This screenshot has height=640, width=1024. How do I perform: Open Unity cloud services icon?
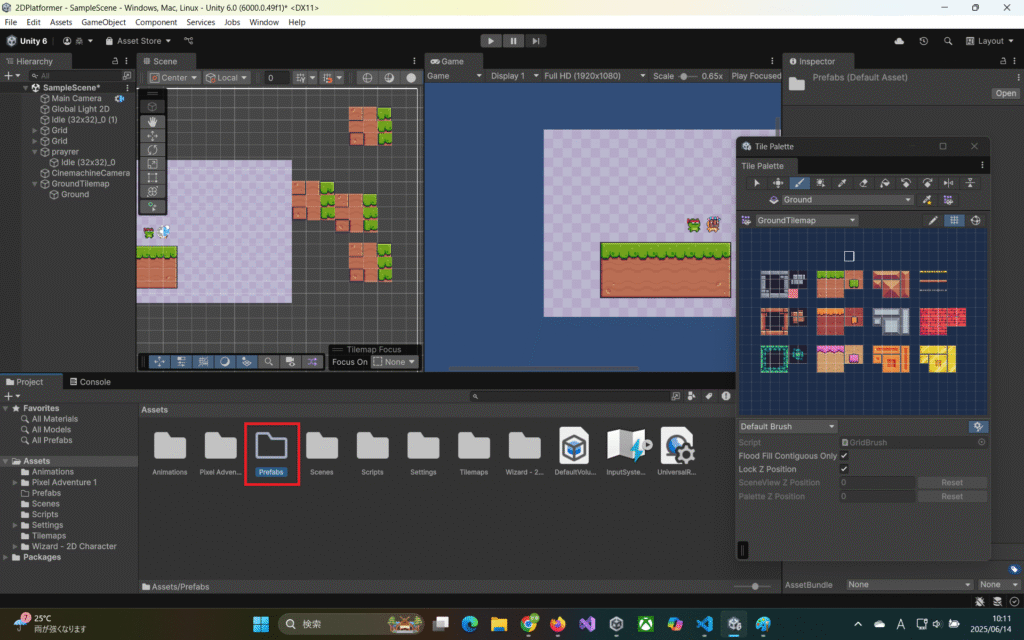click(x=899, y=40)
